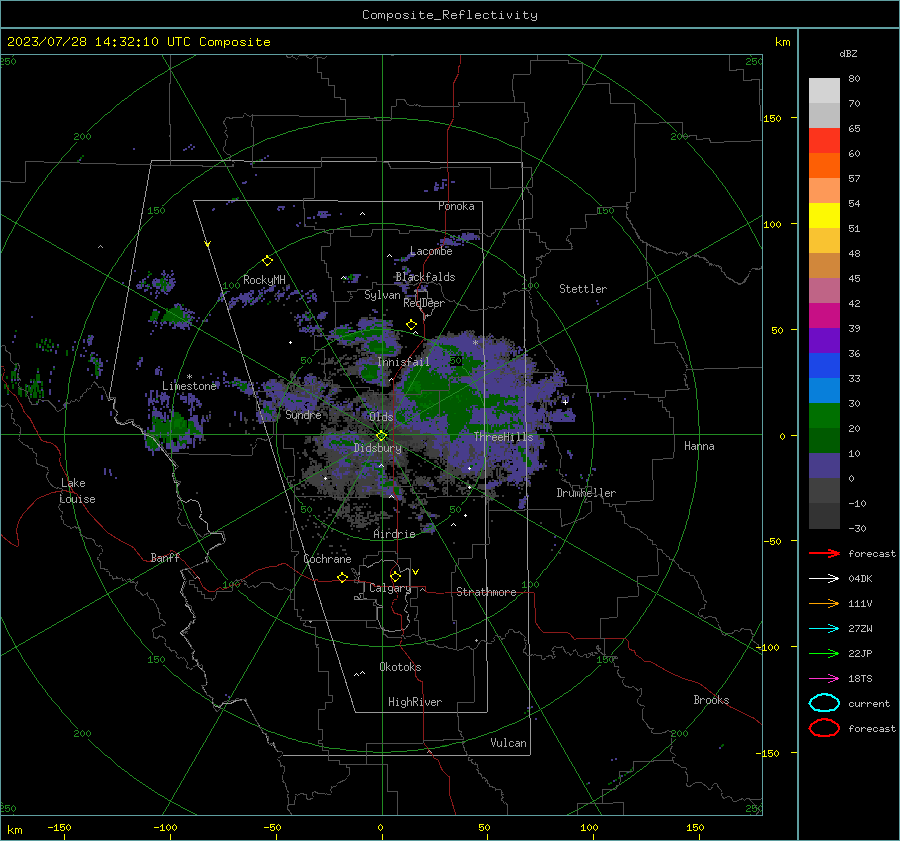
Task: Click the -100 tick on vertical axis
Action: point(769,647)
